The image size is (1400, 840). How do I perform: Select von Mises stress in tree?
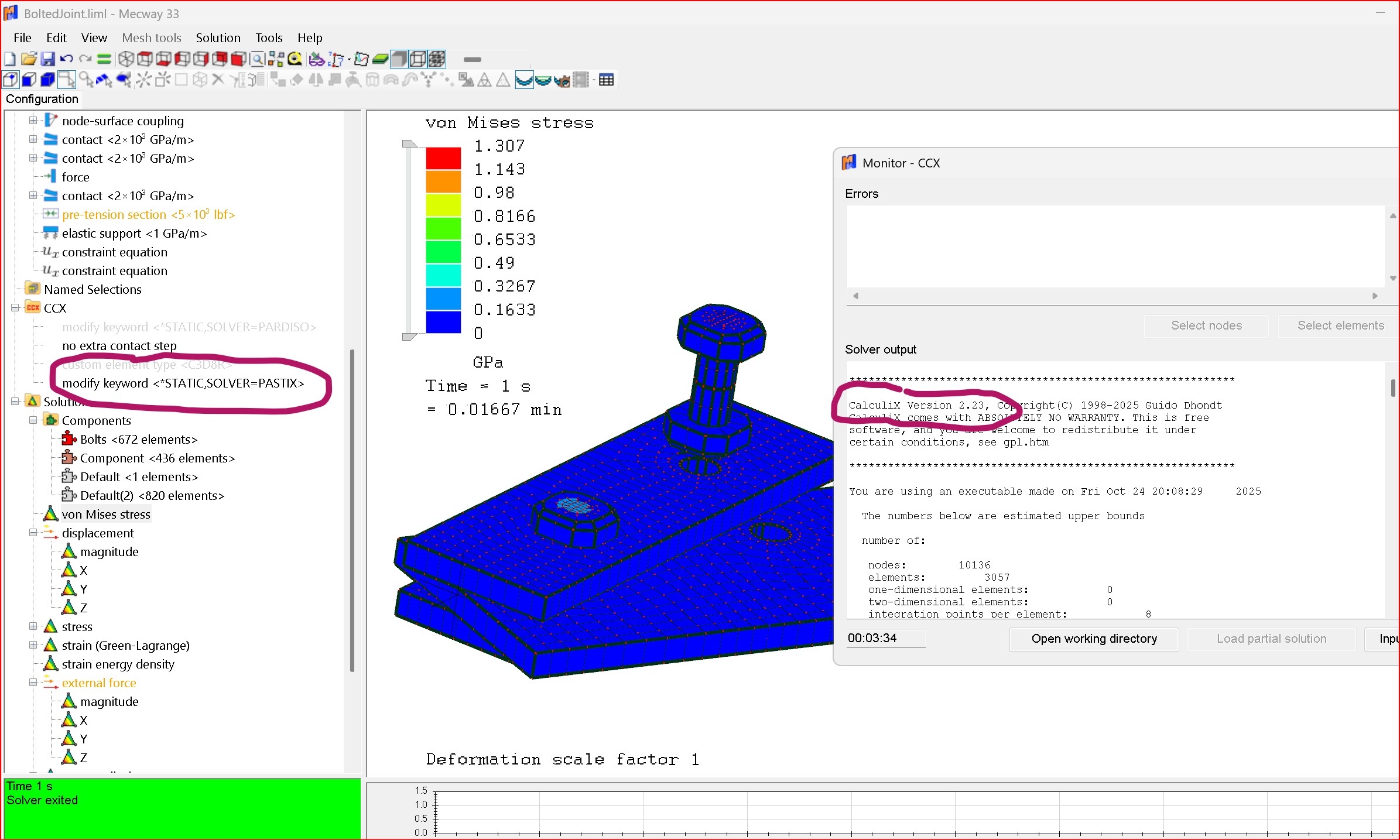(105, 514)
